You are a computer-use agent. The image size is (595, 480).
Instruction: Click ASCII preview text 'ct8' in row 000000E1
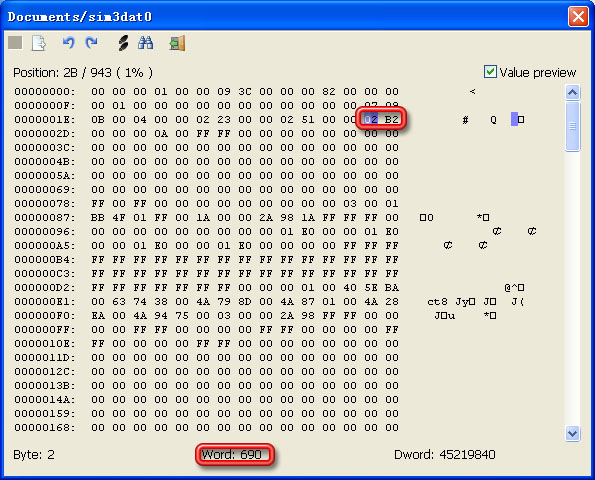pos(437,302)
